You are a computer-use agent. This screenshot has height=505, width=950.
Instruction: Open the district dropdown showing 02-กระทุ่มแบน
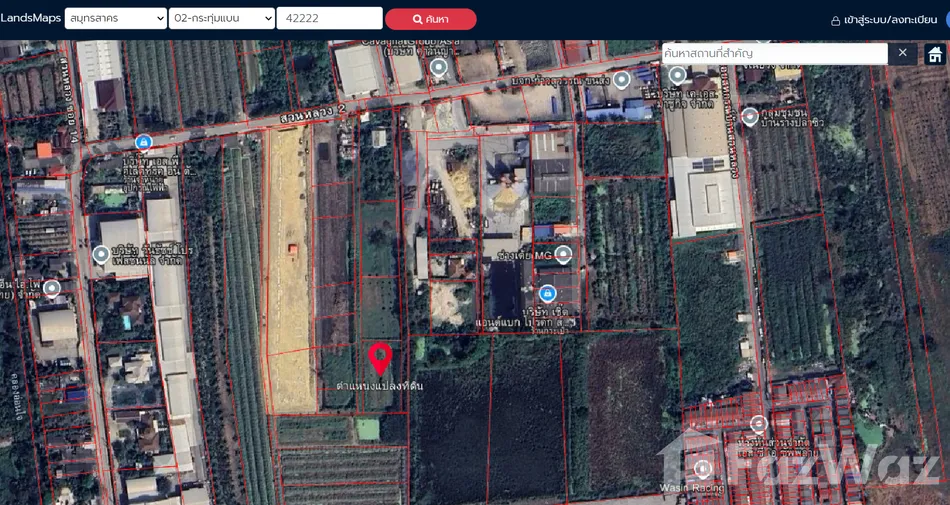[221, 19]
